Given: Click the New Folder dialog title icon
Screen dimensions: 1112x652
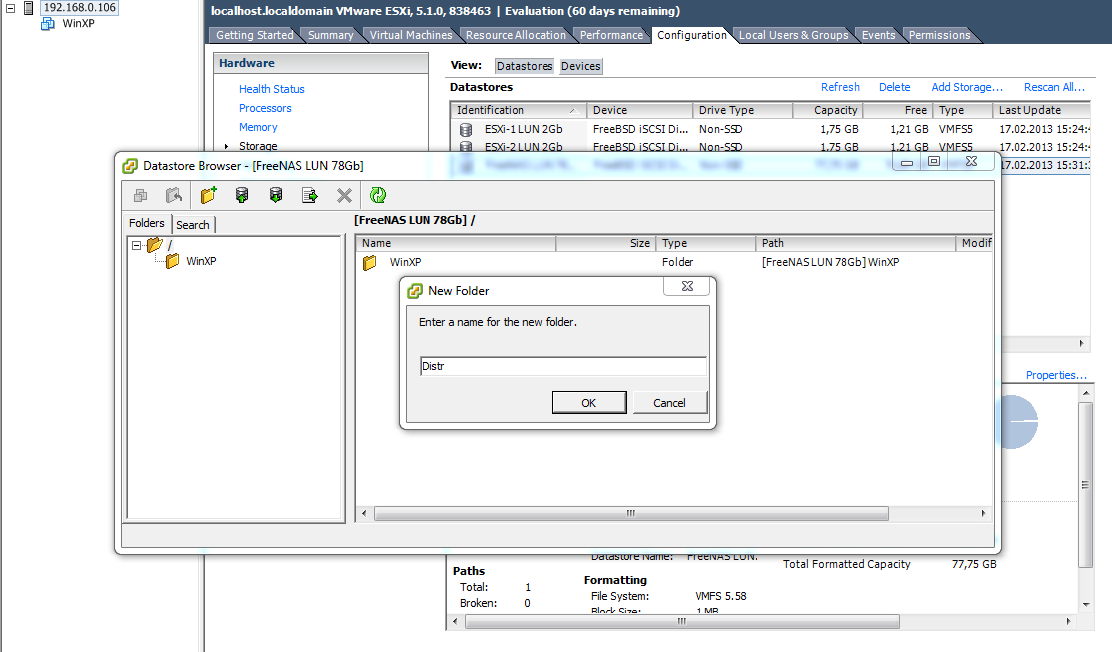Looking at the screenshot, I should 415,291.
